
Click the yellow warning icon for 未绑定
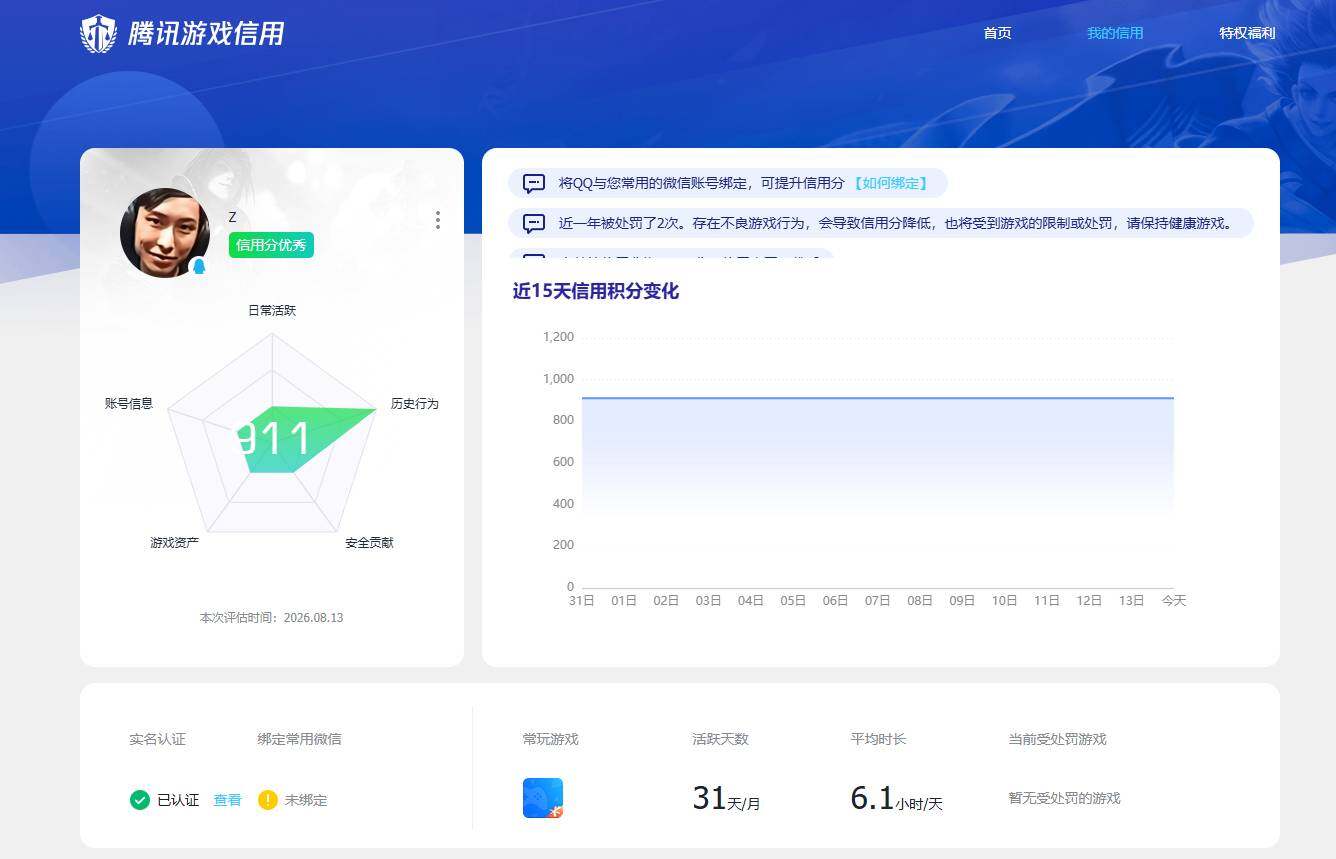pyautogui.click(x=267, y=800)
